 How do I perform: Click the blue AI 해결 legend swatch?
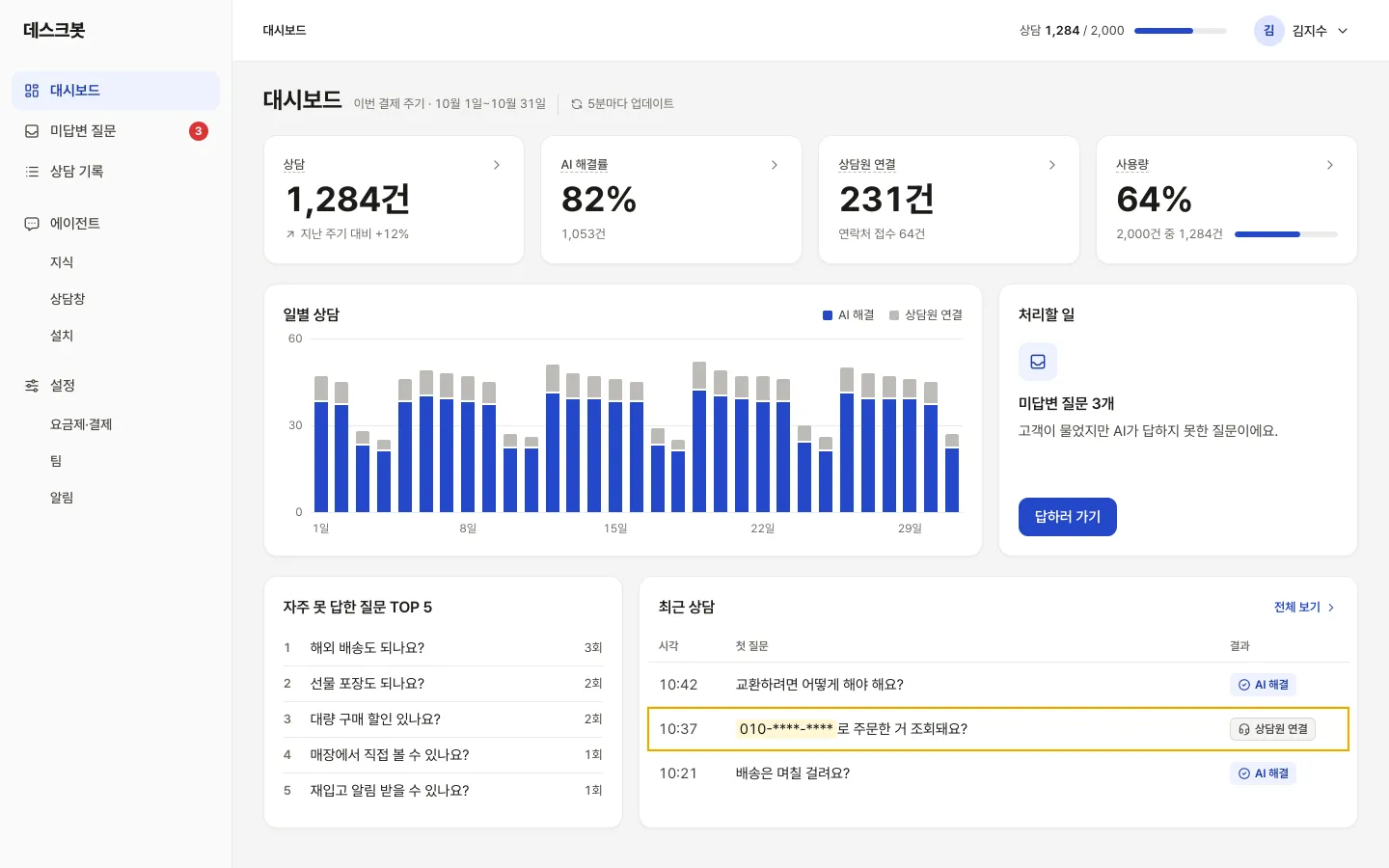(828, 315)
